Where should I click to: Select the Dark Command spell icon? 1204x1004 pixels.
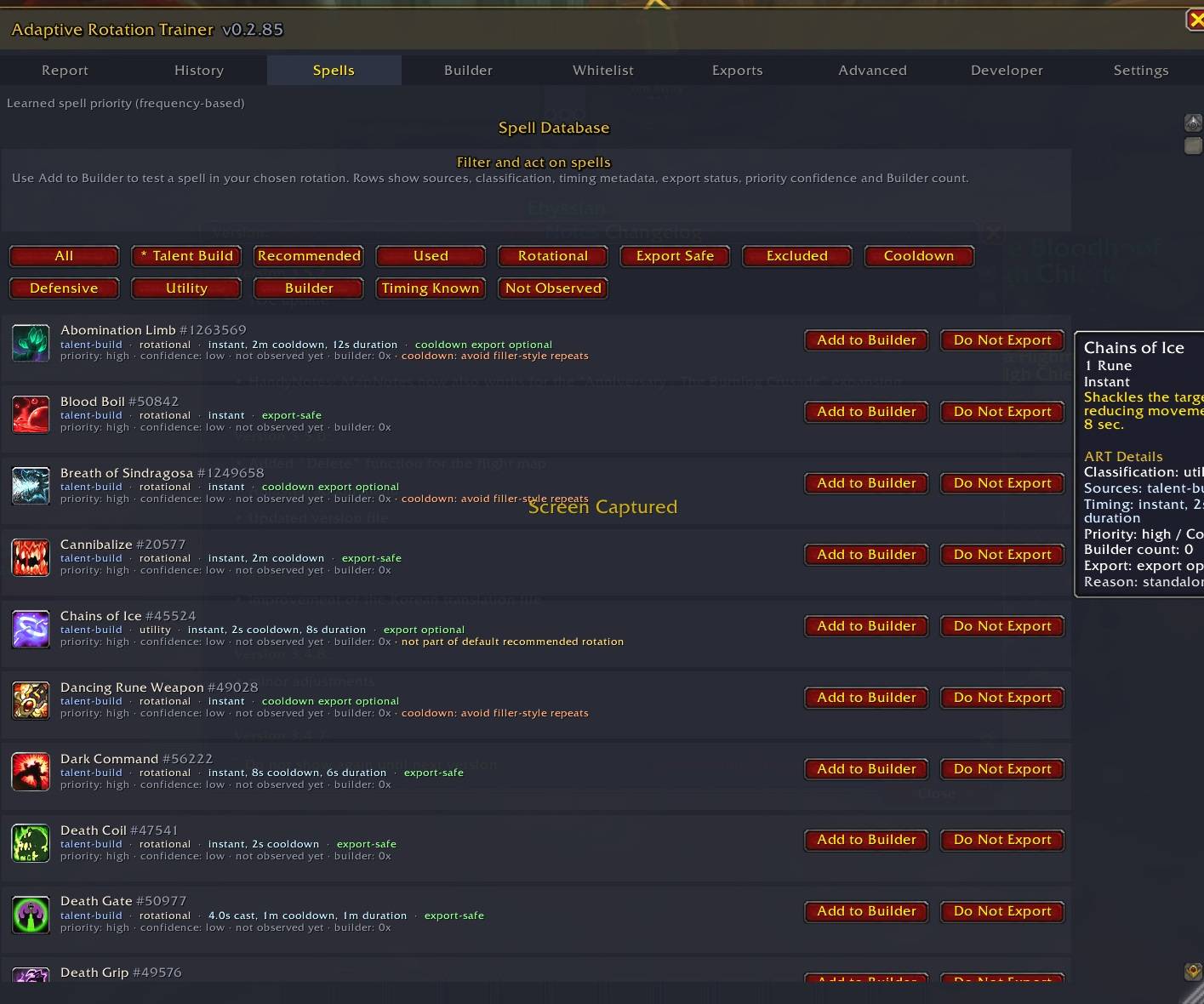pos(31,772)
